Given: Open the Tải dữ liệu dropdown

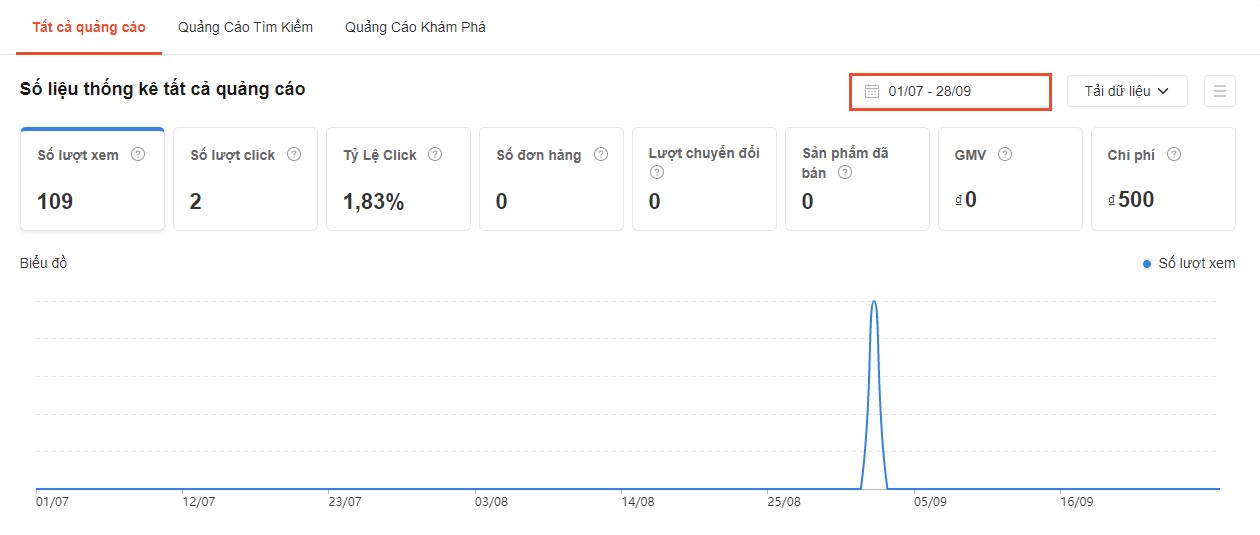Looking at the screenshot, I should click(x=1126, y=91).
